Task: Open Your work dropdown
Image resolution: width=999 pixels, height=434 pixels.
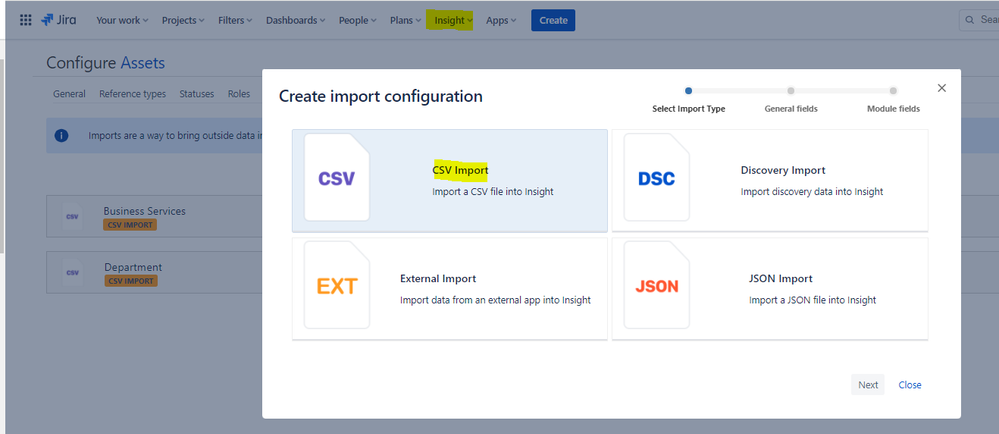Action: tap(122, 20)
